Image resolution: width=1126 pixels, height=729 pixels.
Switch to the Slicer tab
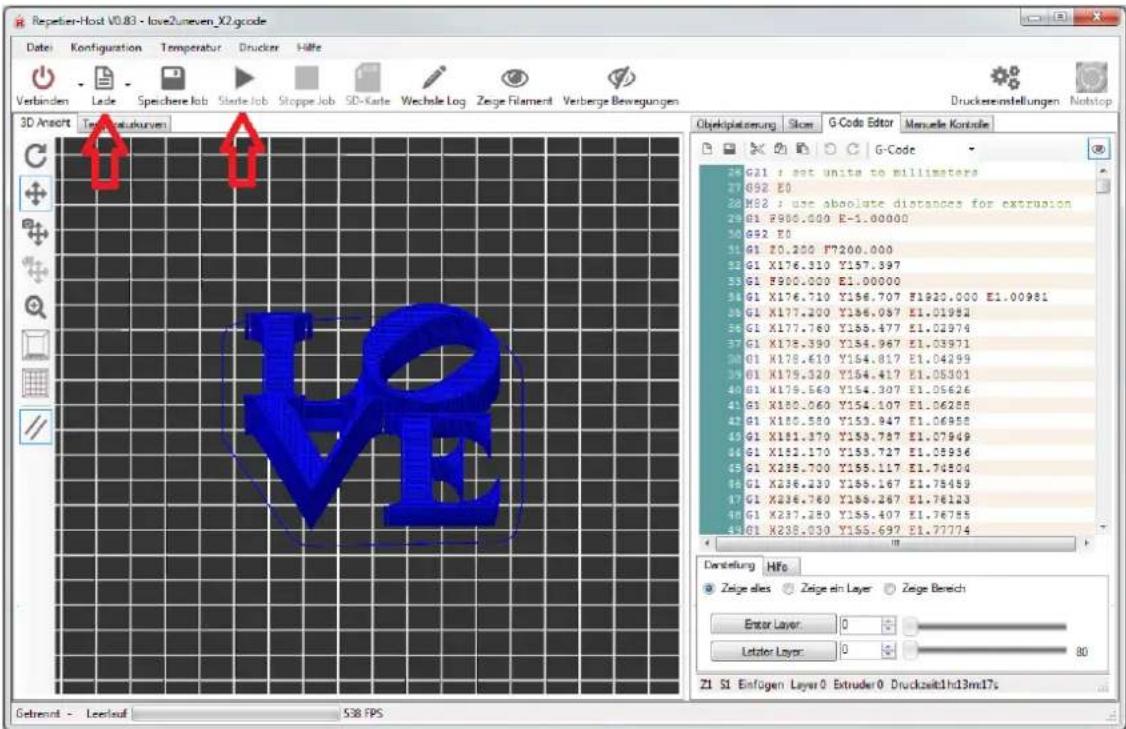click(x=801, y=124)
